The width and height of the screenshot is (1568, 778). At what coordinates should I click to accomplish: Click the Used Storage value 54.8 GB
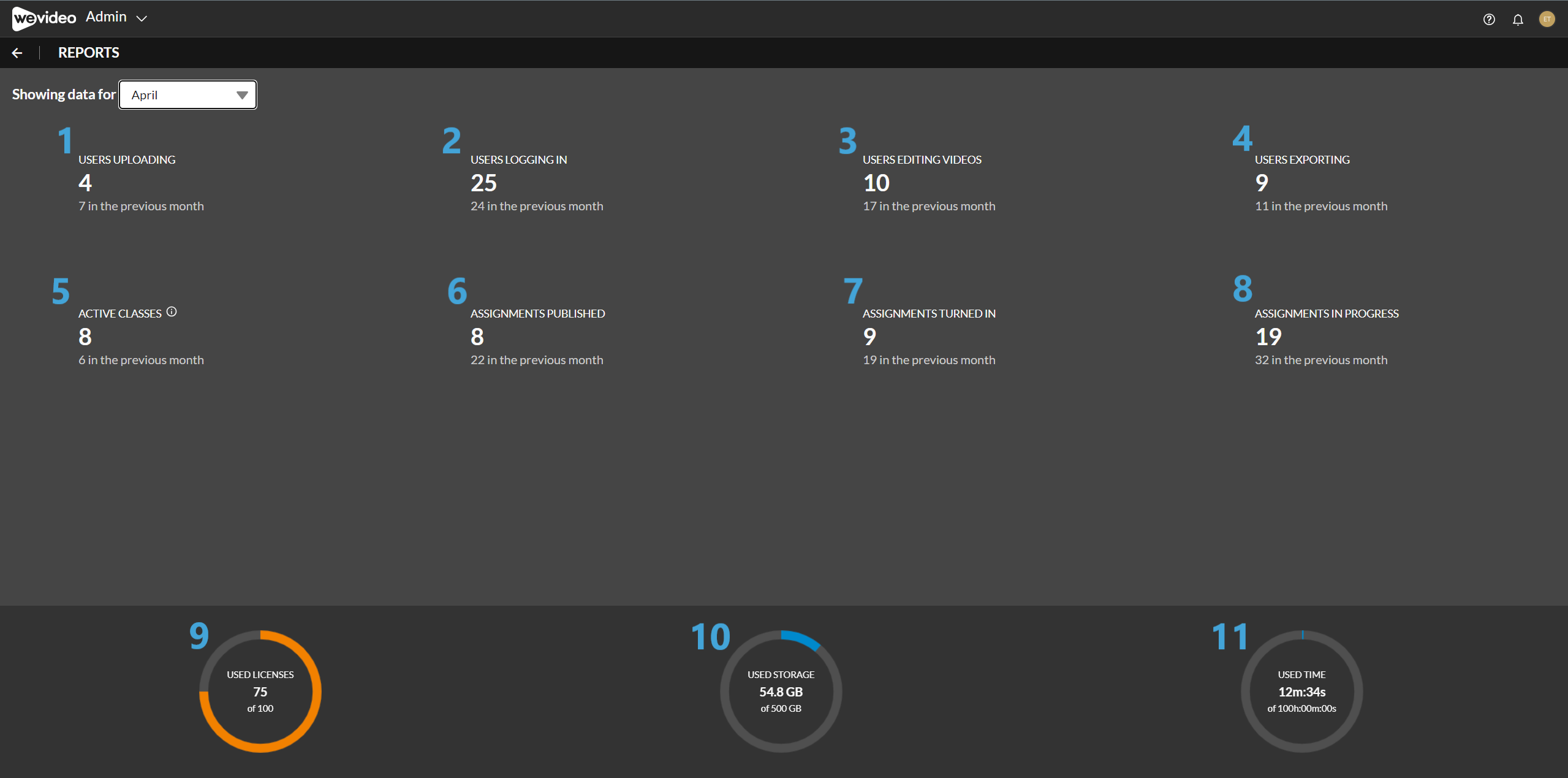pyautogui.click(x=781, y=692)
